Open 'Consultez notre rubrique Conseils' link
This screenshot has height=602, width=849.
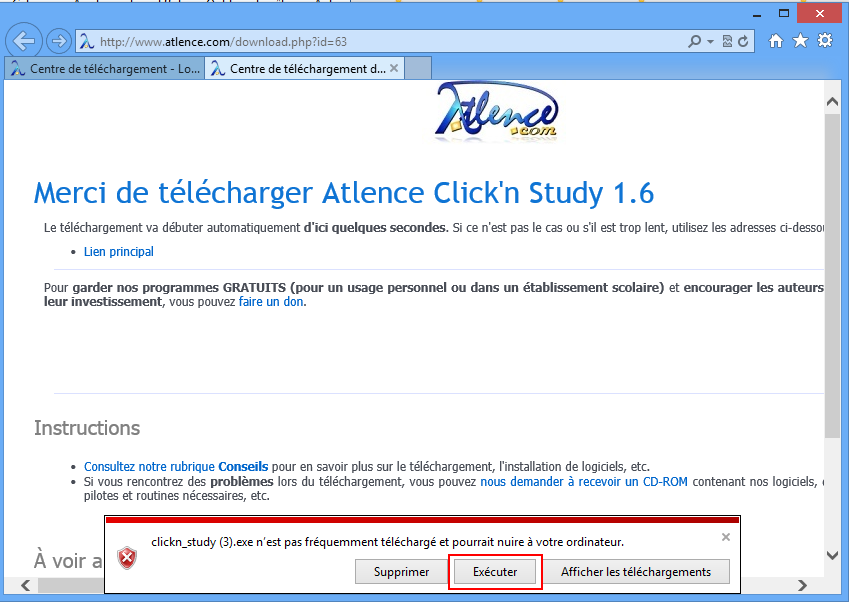click(176, 467)
